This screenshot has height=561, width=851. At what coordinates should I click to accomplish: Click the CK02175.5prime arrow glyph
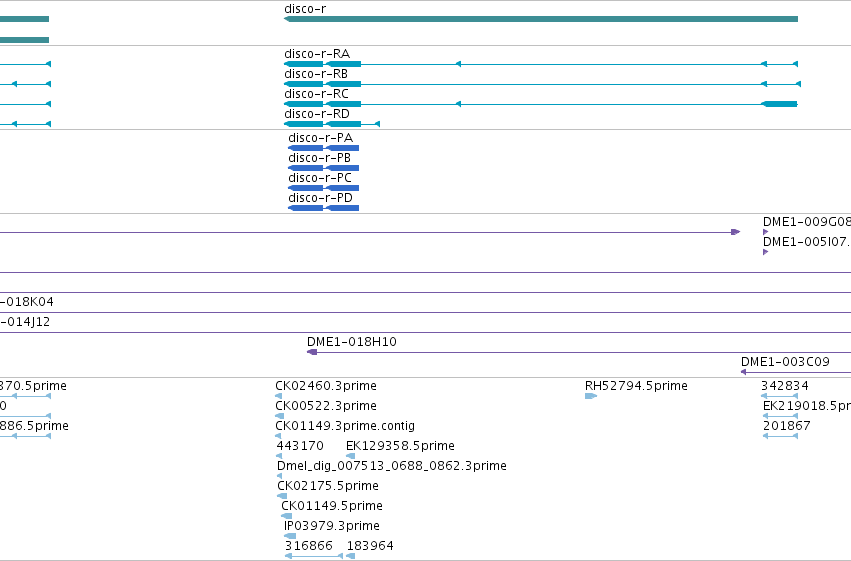click(x=282, y=496)
